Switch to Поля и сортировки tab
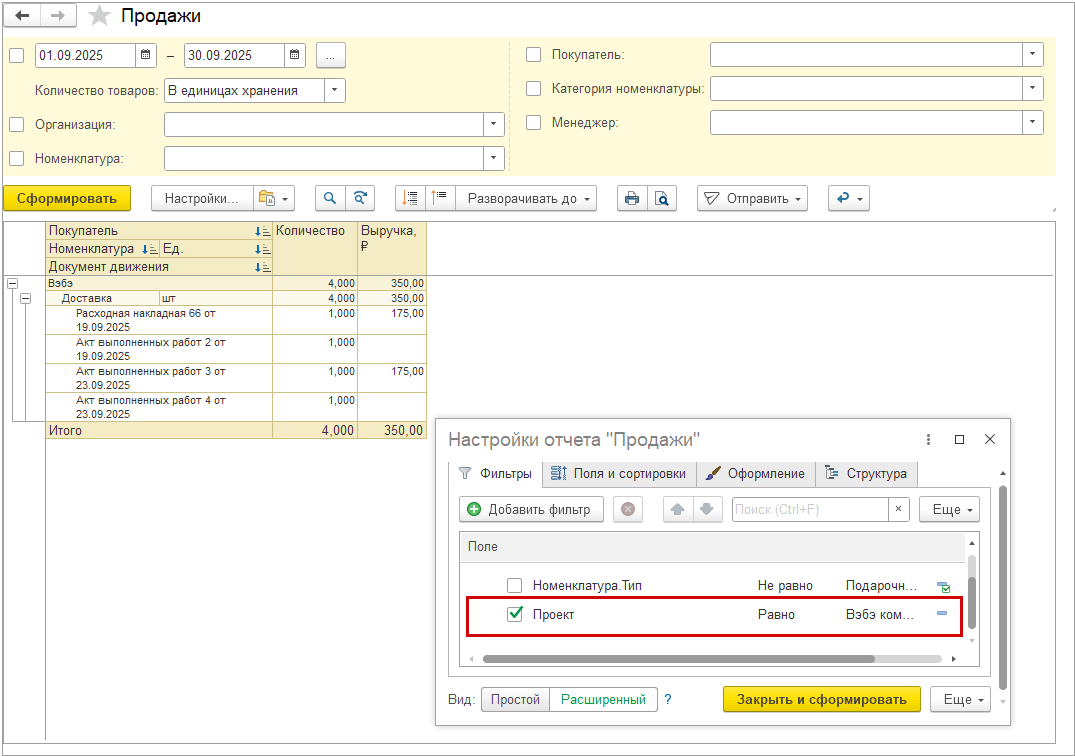 click(x=618, y=473)
